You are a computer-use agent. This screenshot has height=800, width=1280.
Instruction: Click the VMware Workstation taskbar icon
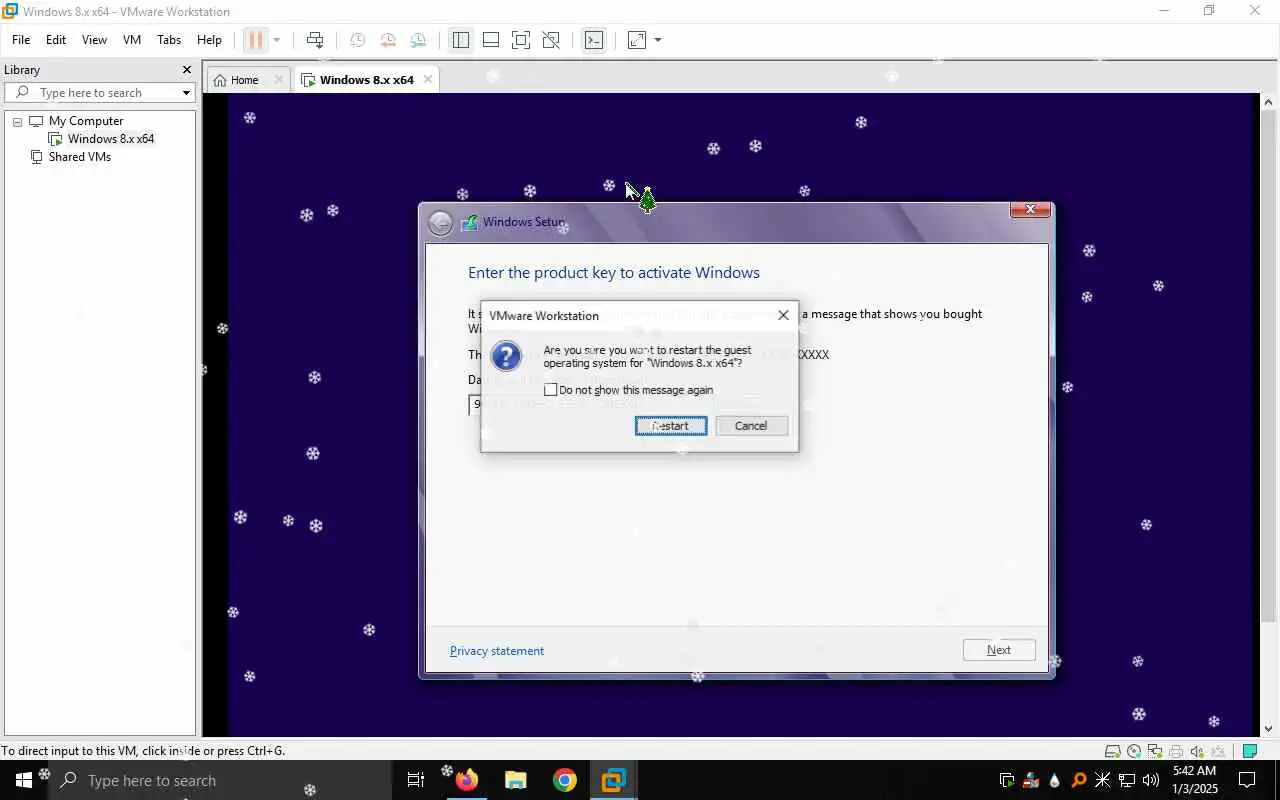[x=613, y=781]
